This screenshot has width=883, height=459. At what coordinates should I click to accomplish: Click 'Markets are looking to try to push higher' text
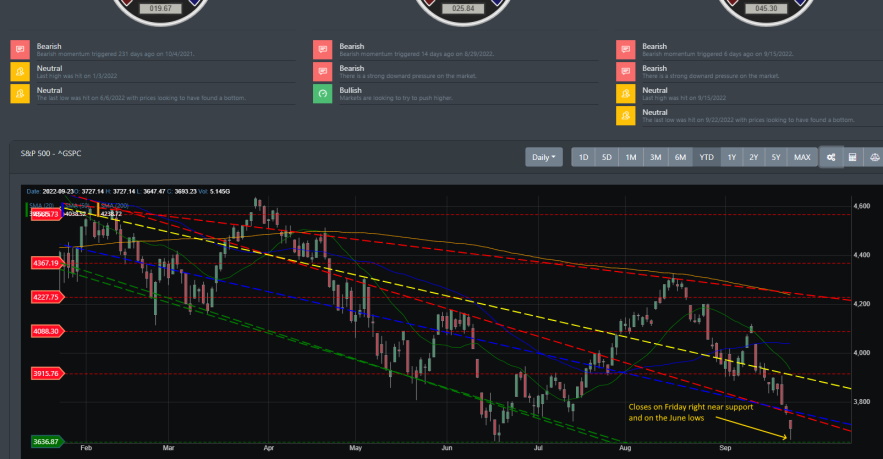(x=404, y=98)
